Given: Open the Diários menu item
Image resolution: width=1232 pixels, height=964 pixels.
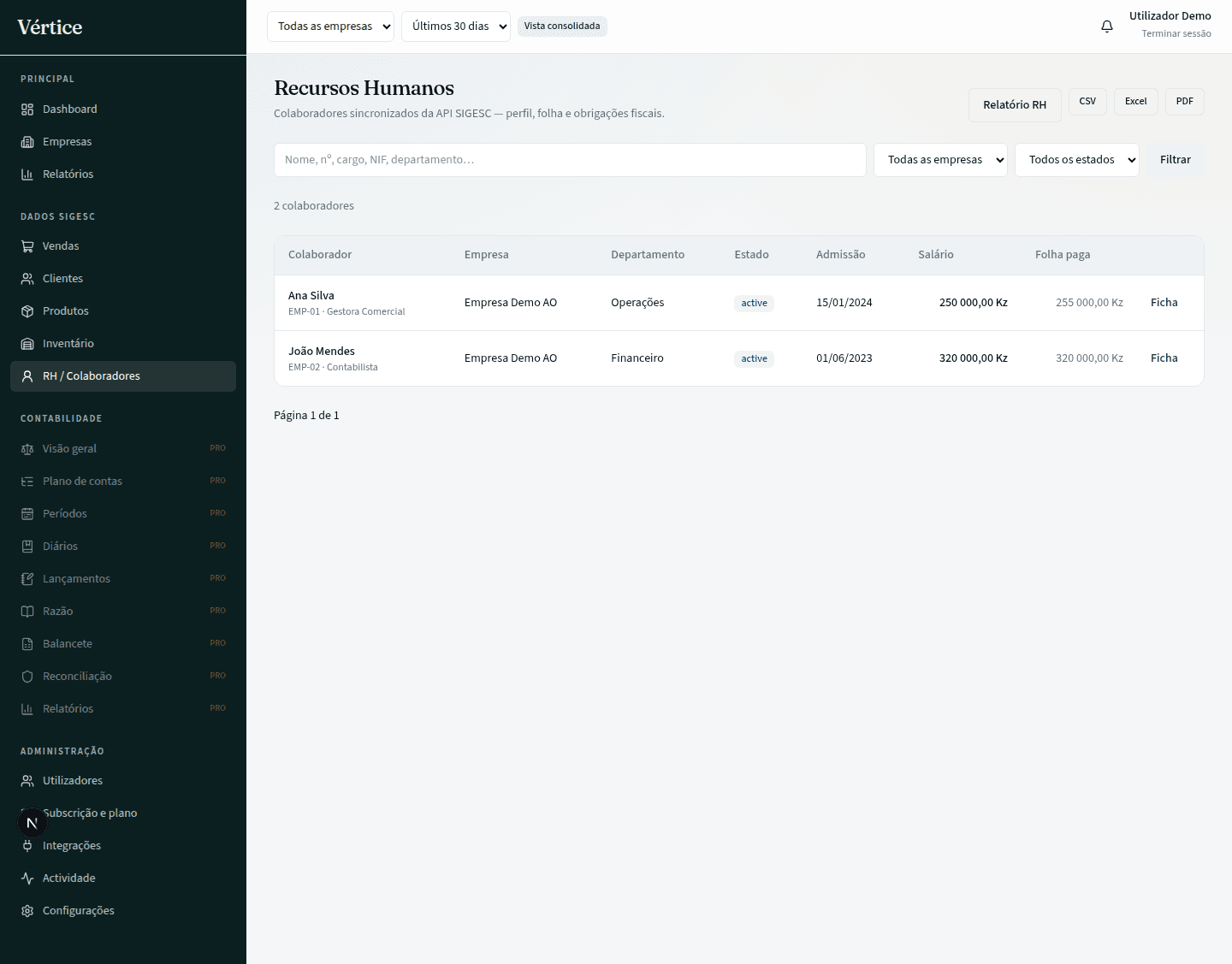Looking at the screenshot, I should coord(123,546).
